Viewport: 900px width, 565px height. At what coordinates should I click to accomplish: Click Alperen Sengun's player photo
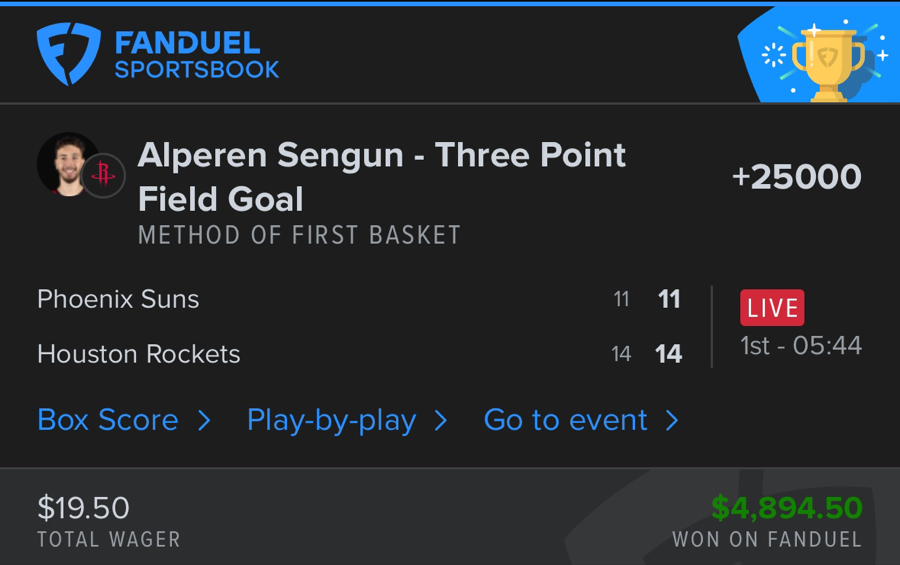[x=67, y=164]
